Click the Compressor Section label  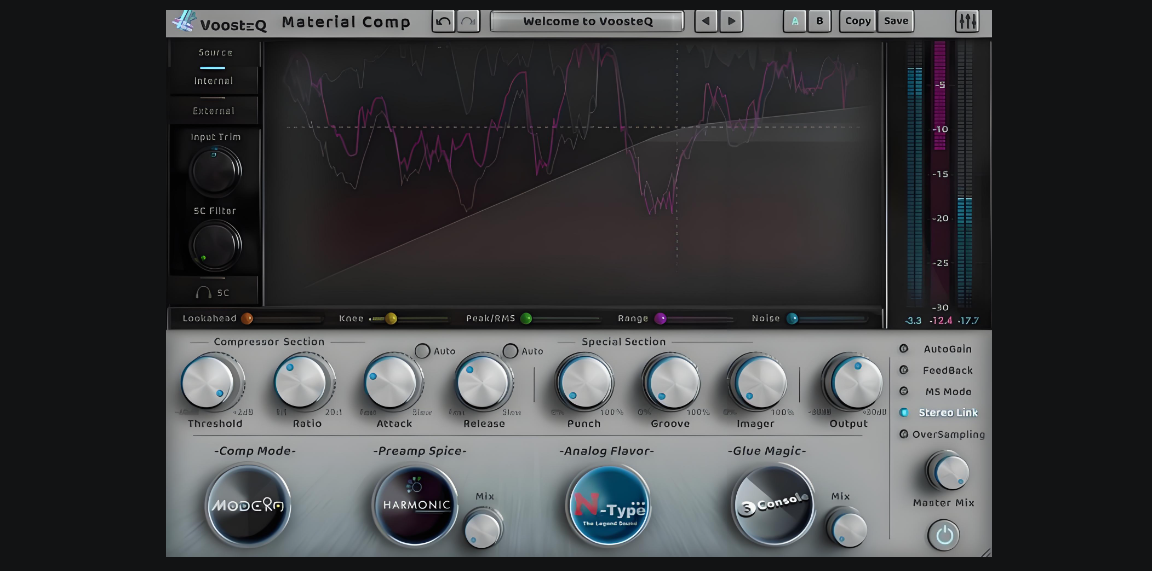pyautogui.click(x=269, y=342)
